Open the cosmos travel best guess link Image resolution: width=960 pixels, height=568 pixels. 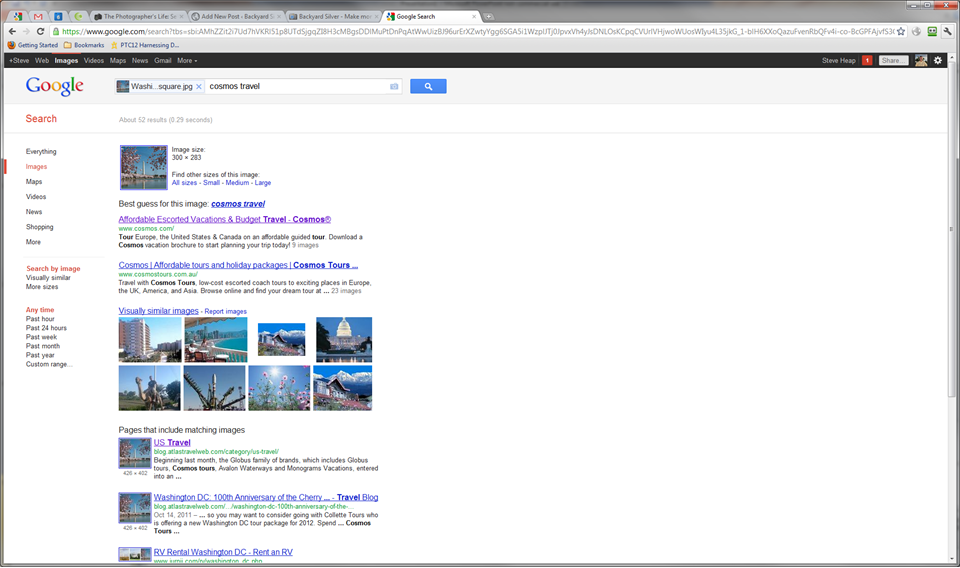[238, 204]
